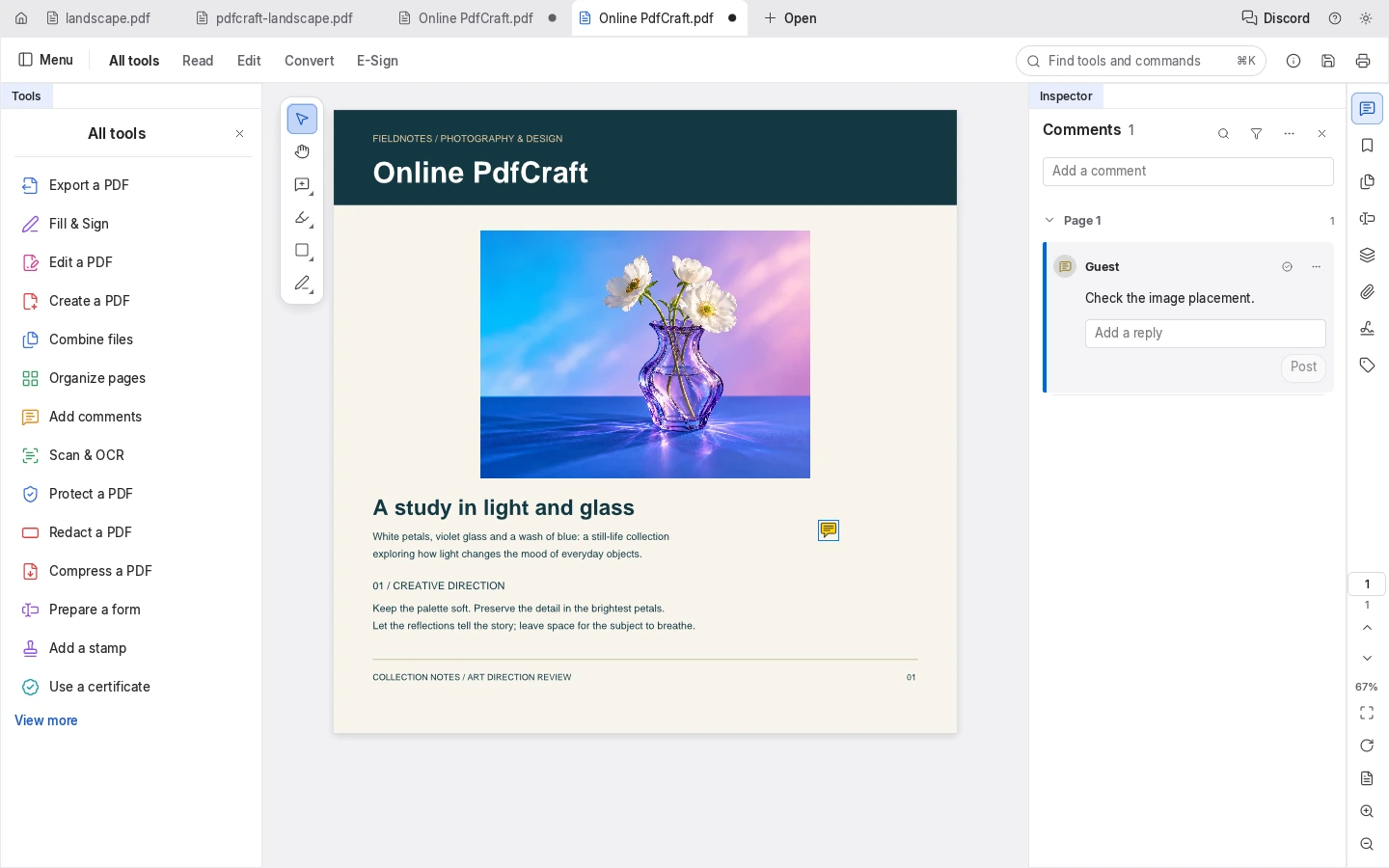1389x868 pixels.
Task: Open the tags panel icon
Action: click(1367, 366)
